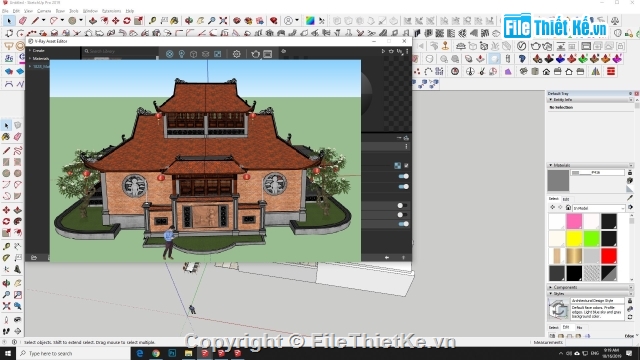This screenshot has width=640, height=360.
Task: Click the Windows Start button
Action: pyautogui.click(x=8, y=353)
